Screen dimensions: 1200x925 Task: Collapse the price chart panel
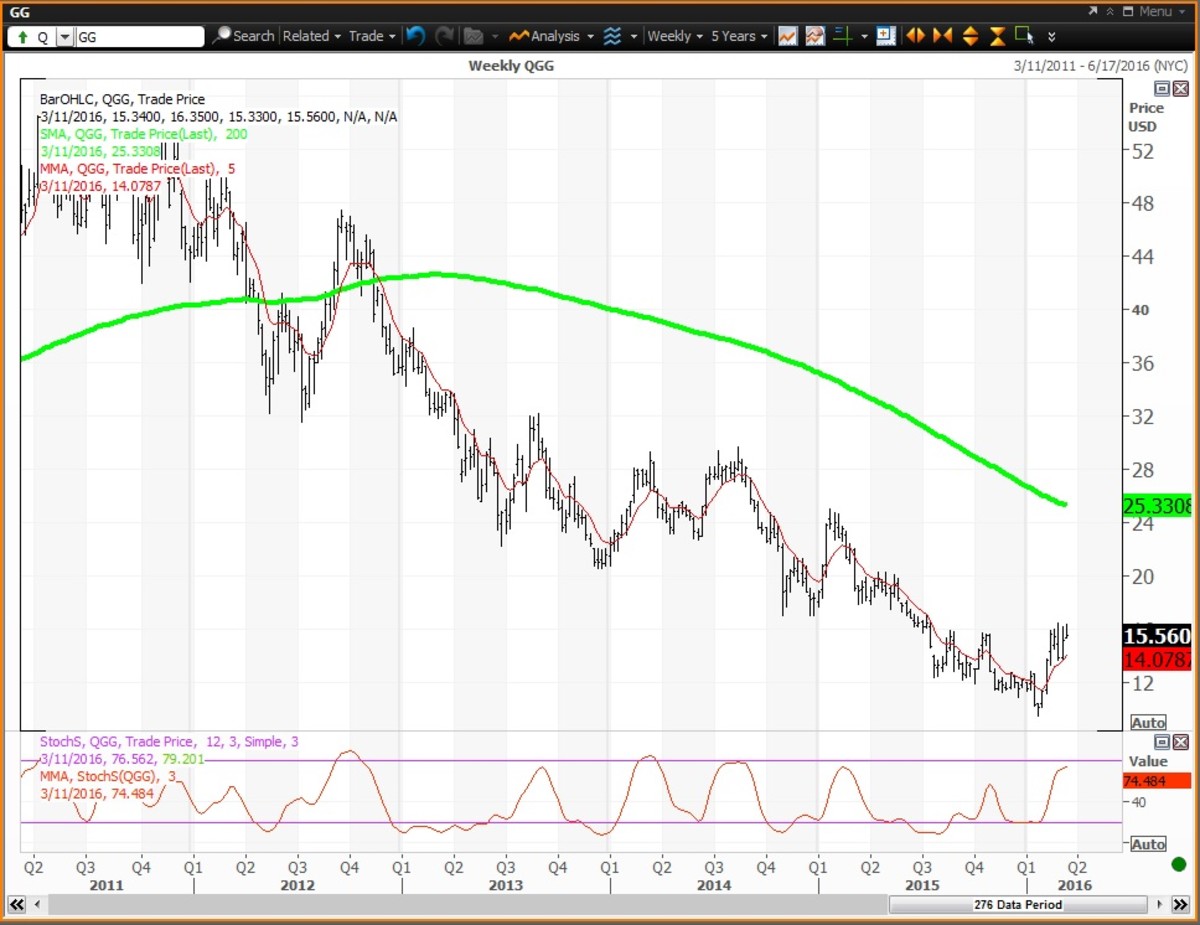tap(1161, 89)
